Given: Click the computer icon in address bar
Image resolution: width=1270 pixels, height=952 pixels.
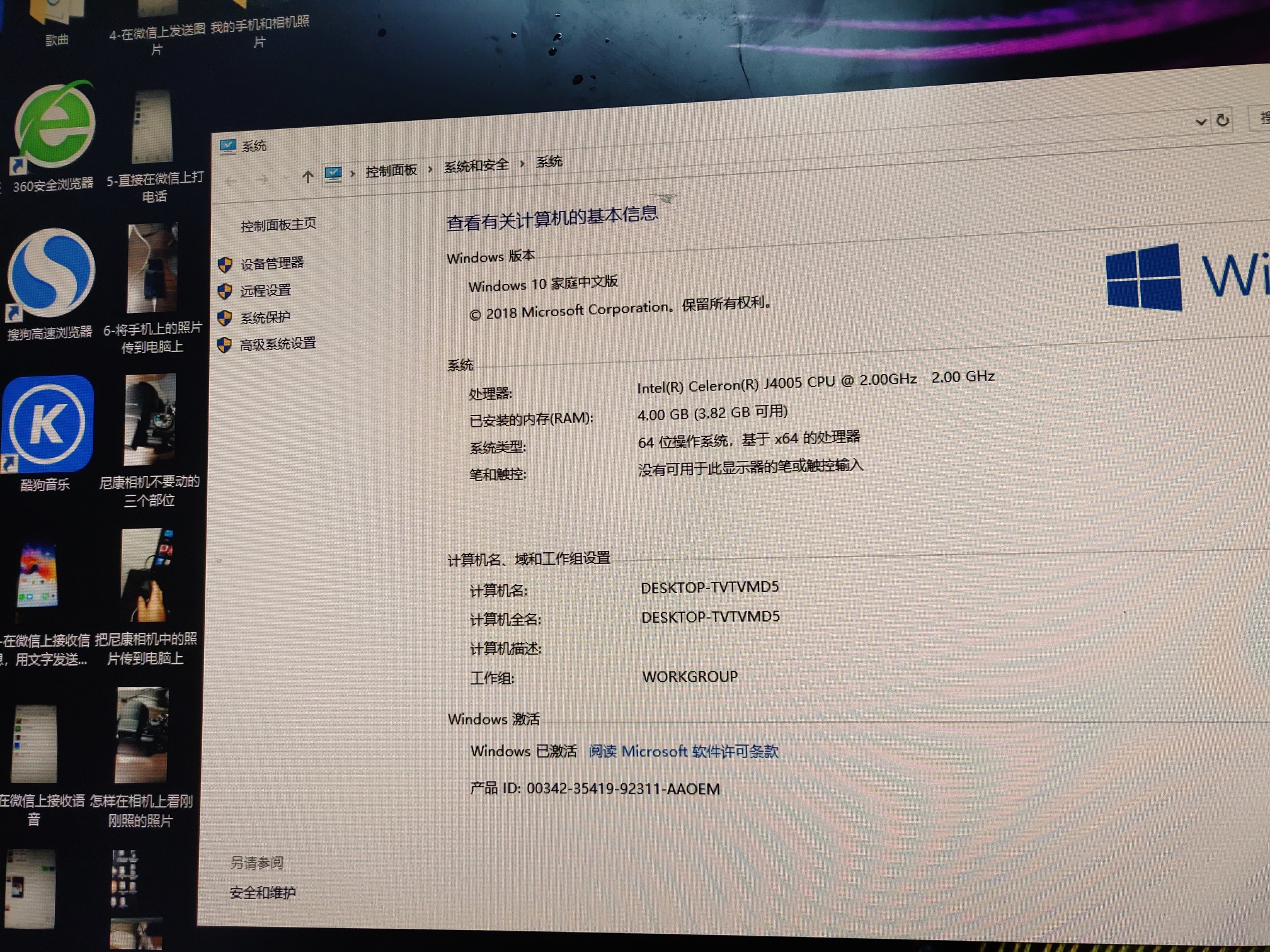Looking at the screenshot, I should pyautogui.click(x=333, y=174).
